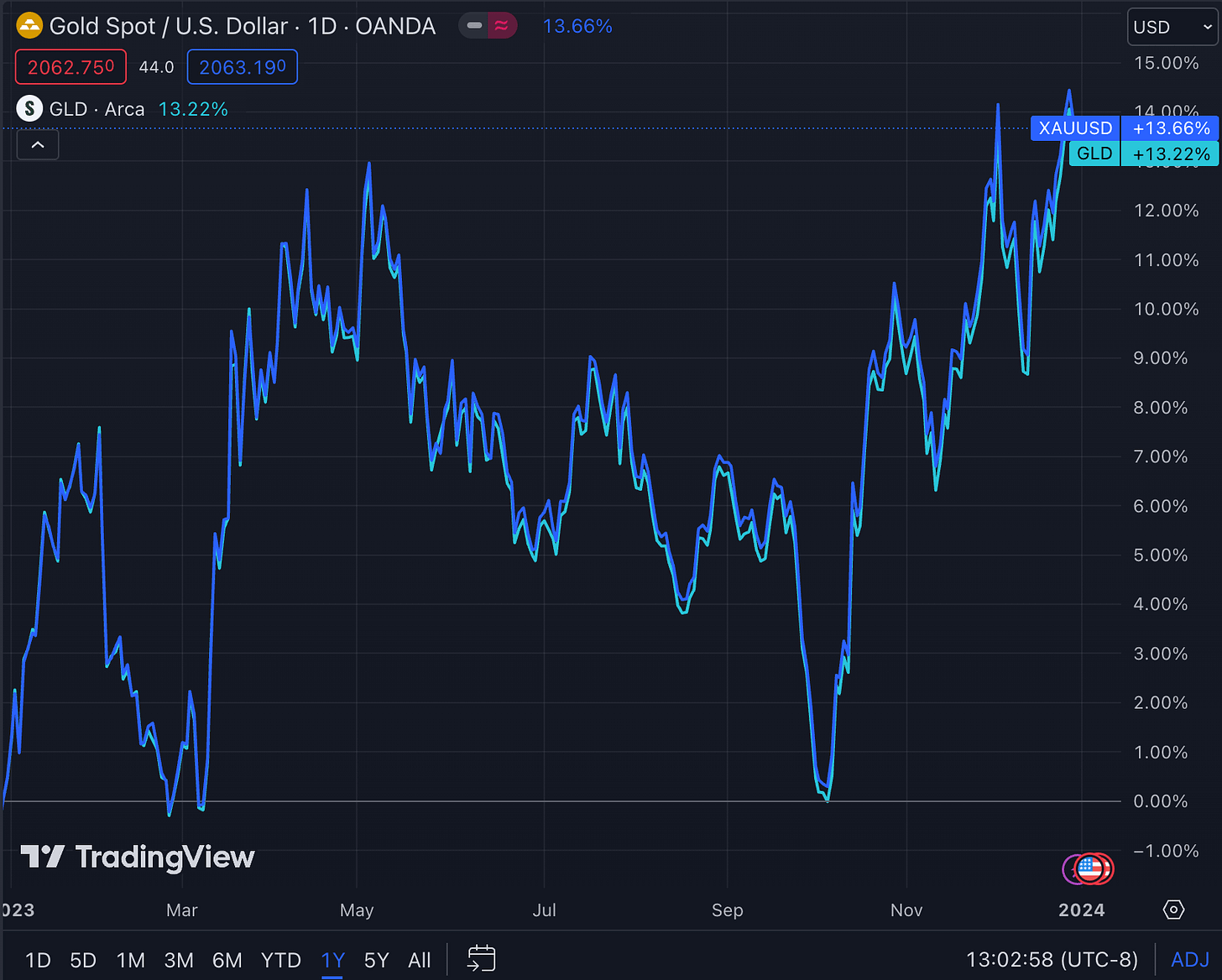Select the YTD time range
This screenshot has height=980, width=1222.
point(281,960)
